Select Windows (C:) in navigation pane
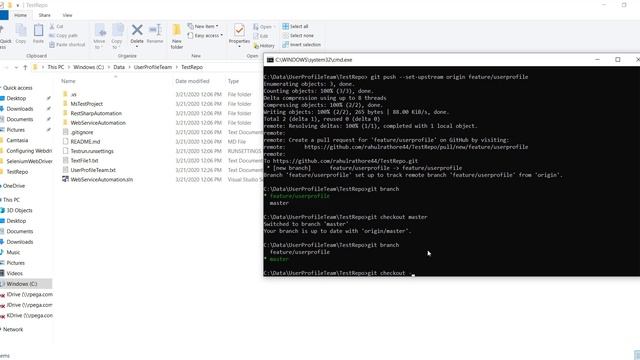 point(22,284)
